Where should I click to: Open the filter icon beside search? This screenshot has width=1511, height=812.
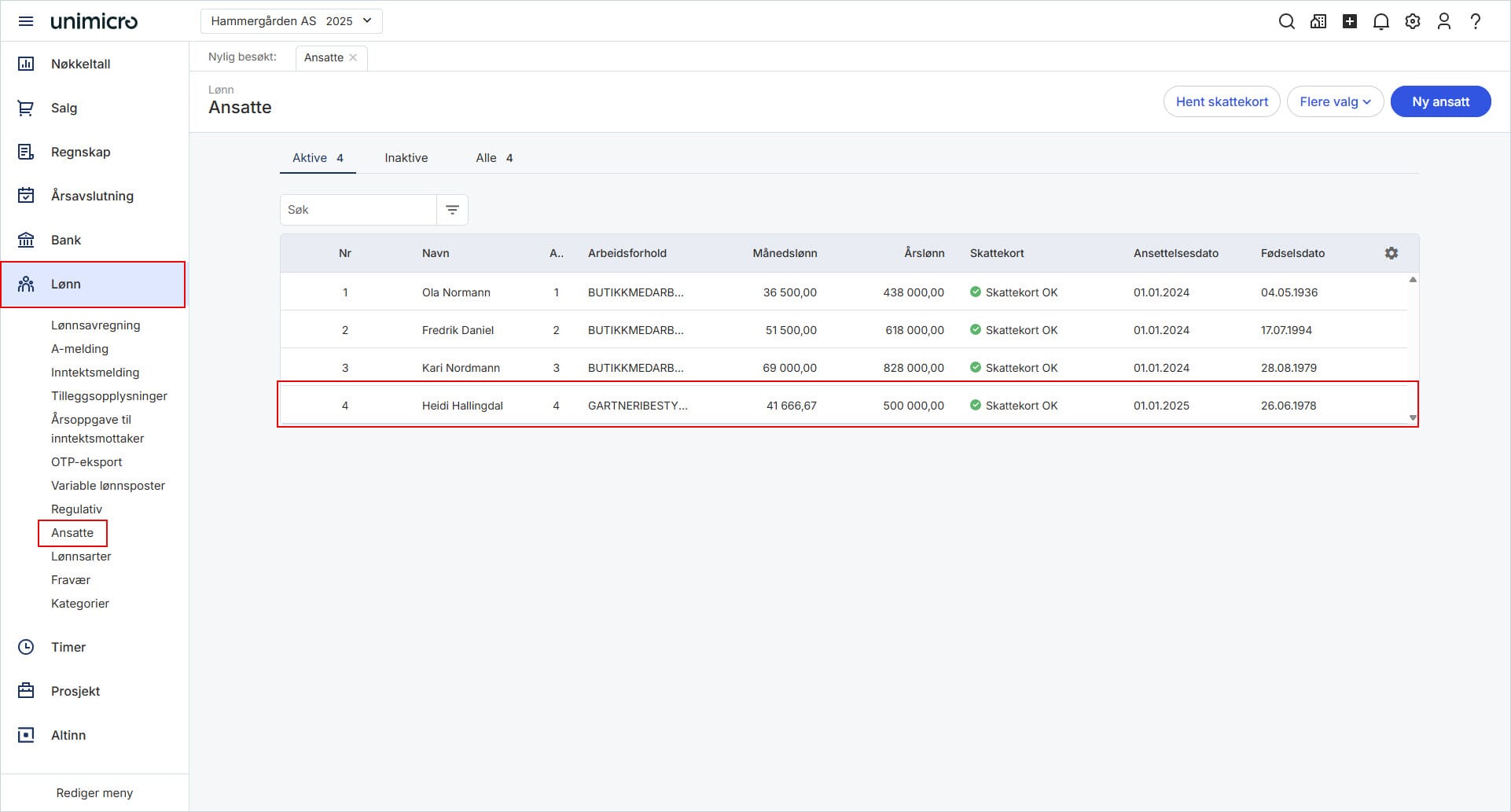click(x=452, y=210)
